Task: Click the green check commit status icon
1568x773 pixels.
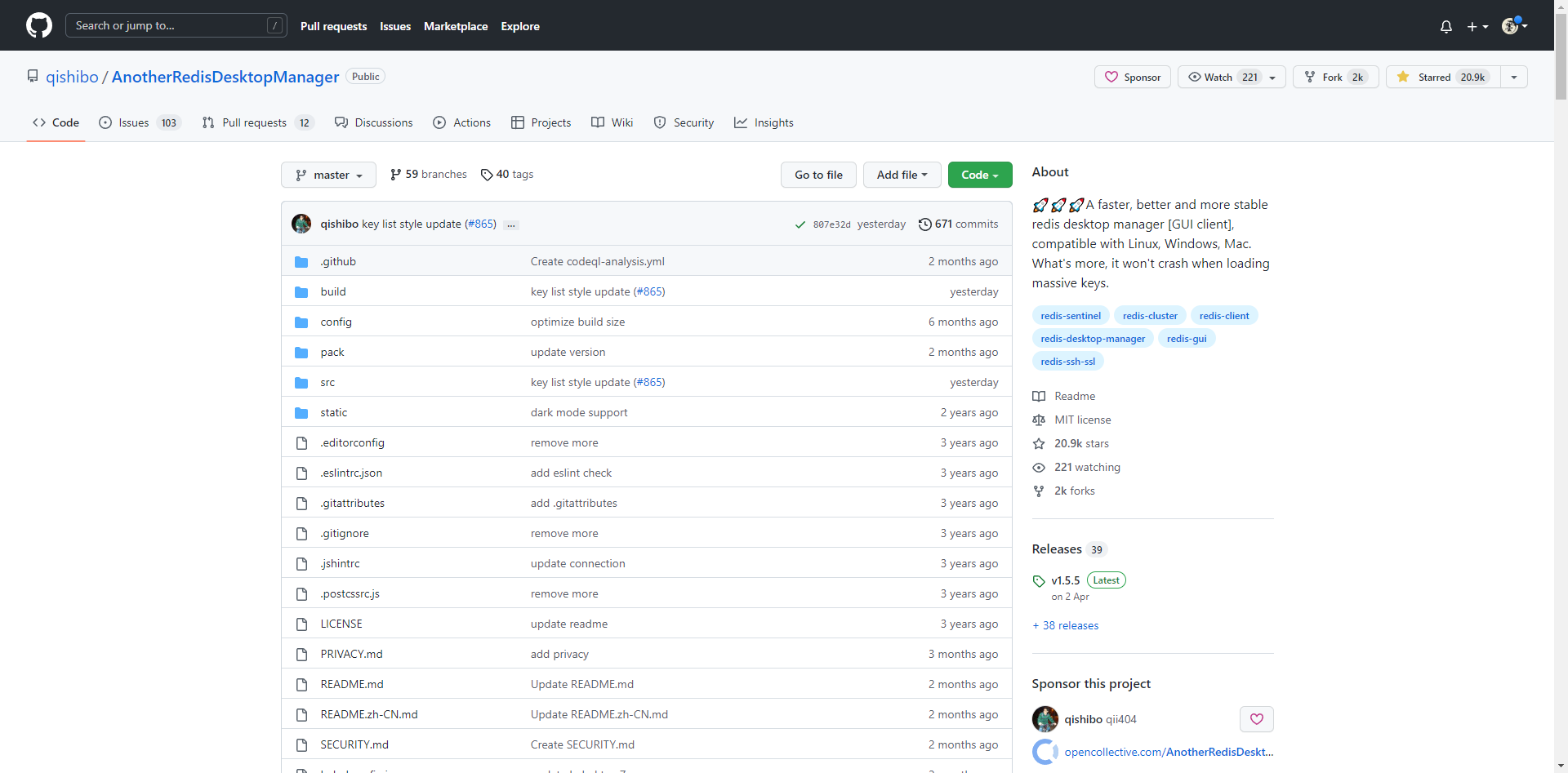Action: point(800,224)
